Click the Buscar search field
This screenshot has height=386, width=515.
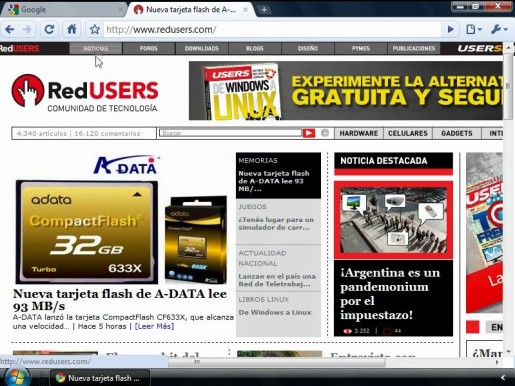point(230,133)
